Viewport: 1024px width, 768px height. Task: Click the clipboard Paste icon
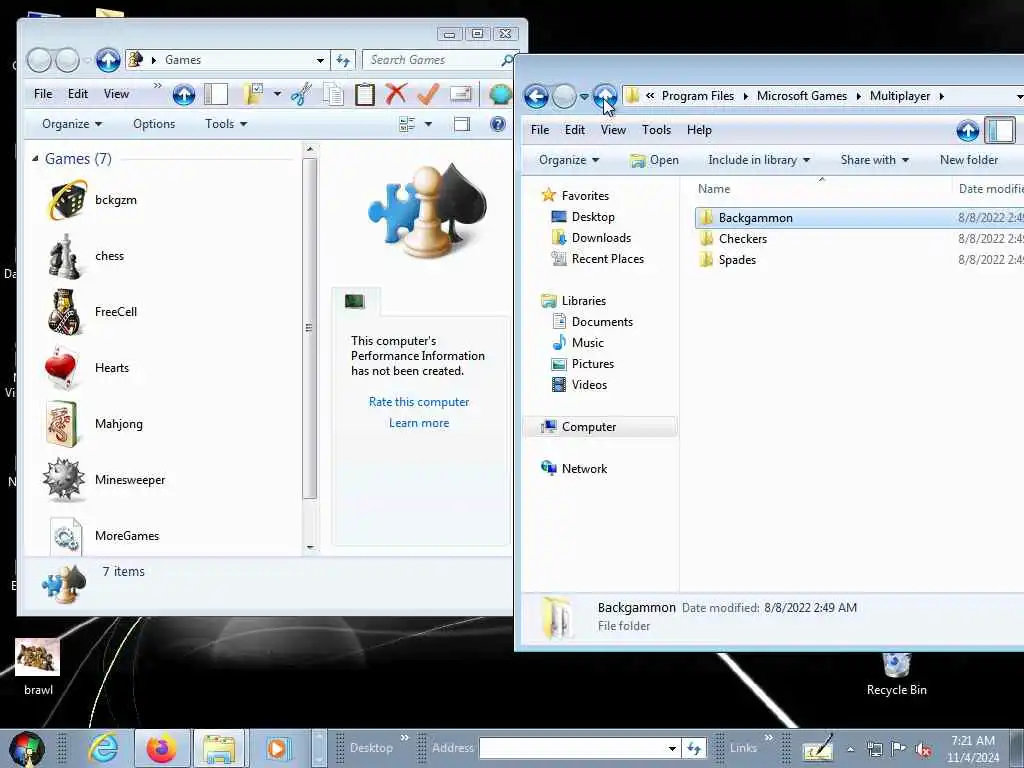pyautogui.click(x=364, y=94)
